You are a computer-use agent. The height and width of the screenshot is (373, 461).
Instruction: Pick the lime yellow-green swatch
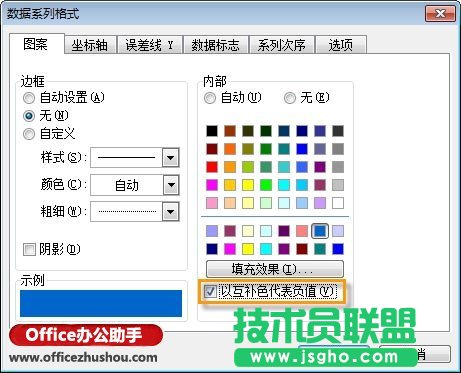click(x=248, y=167)
